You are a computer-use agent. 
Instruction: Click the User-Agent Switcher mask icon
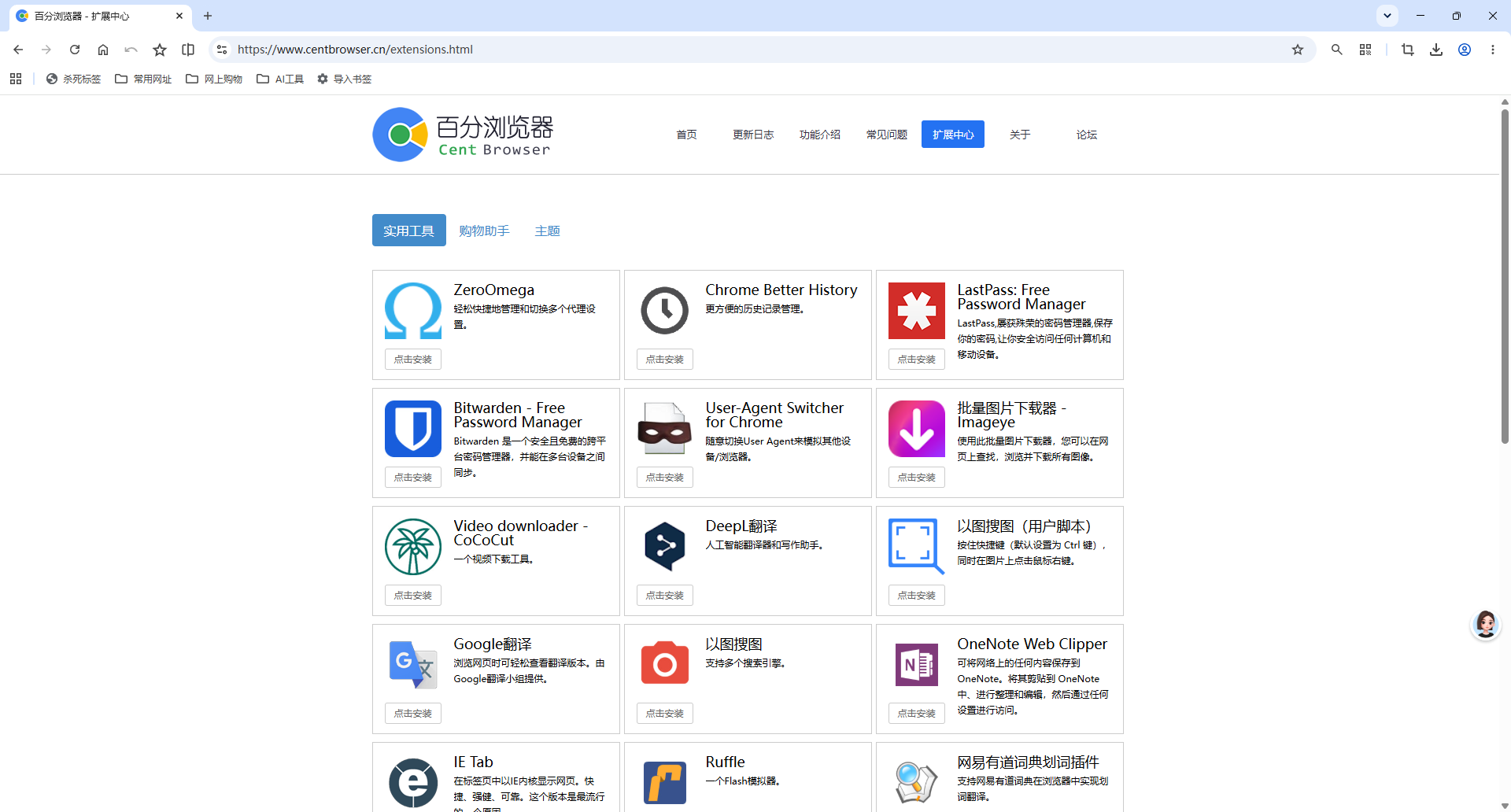(665, 429)
